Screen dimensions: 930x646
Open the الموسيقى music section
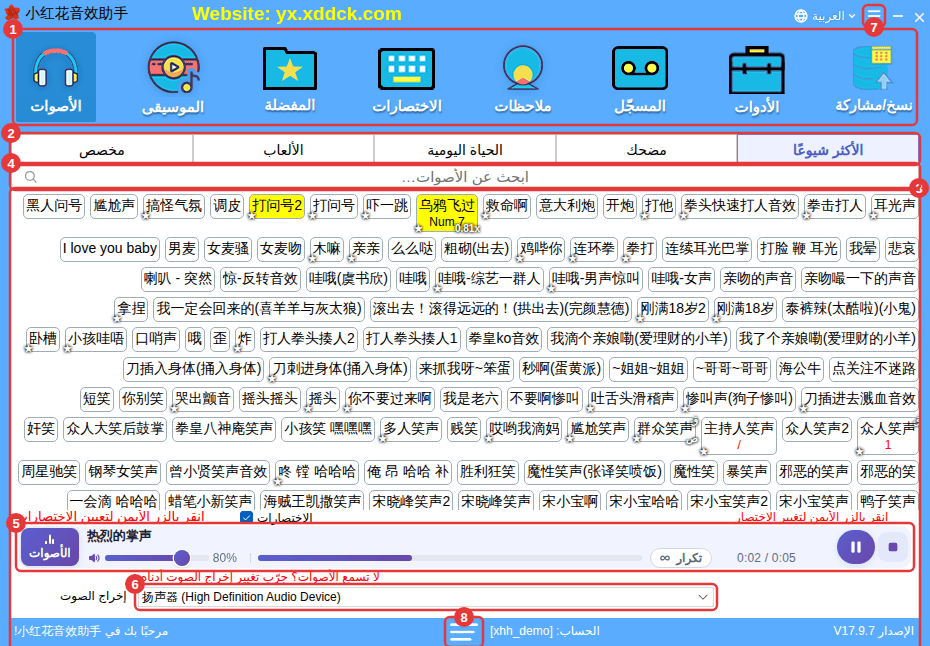(173, 77)
